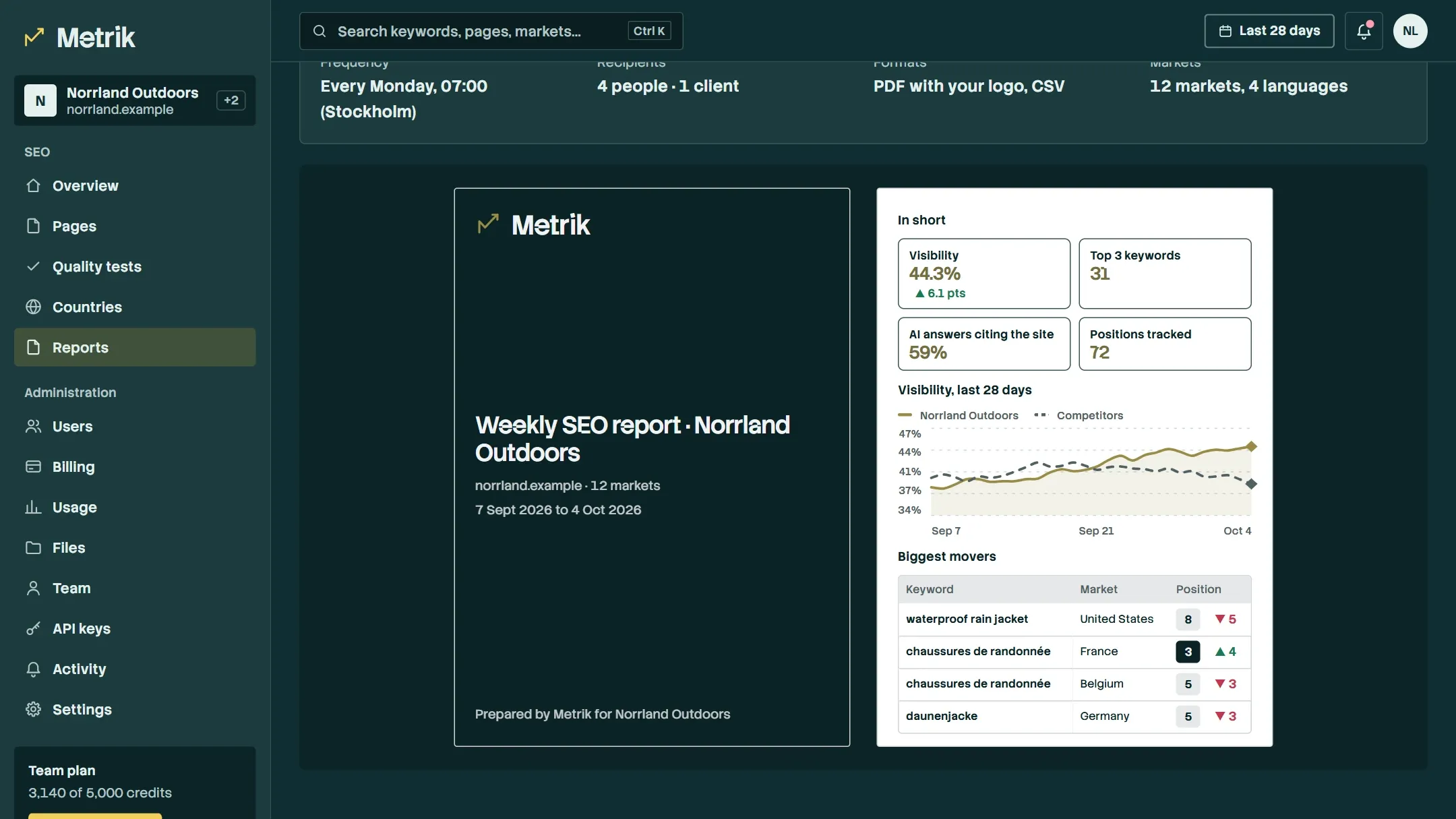Expand the Norrland Outdoors site switcher
Image resolution: width=1456 pixels, height=819 pixels.
click(135, 100)
